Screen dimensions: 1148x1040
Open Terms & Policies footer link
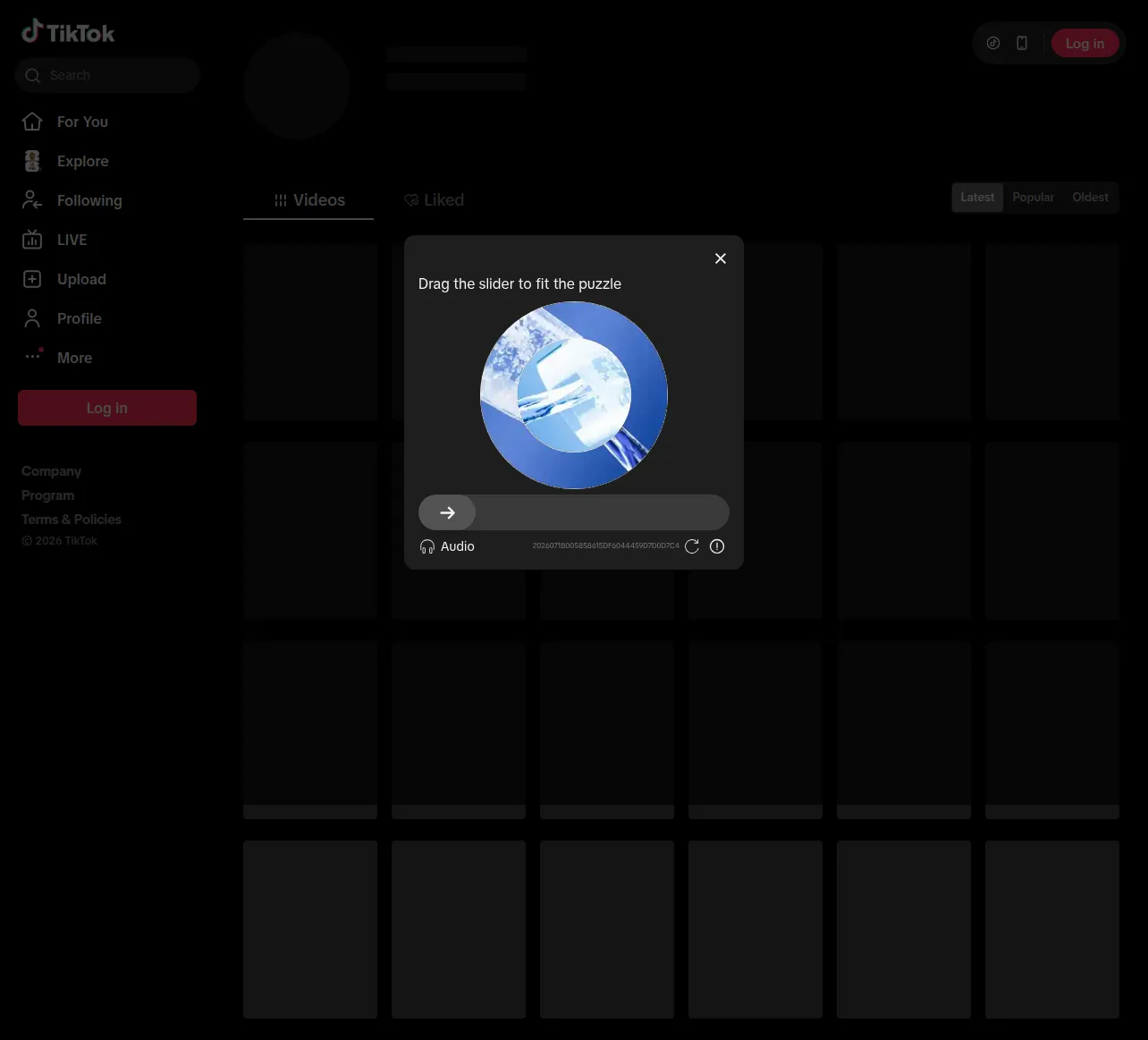[72, 520]
